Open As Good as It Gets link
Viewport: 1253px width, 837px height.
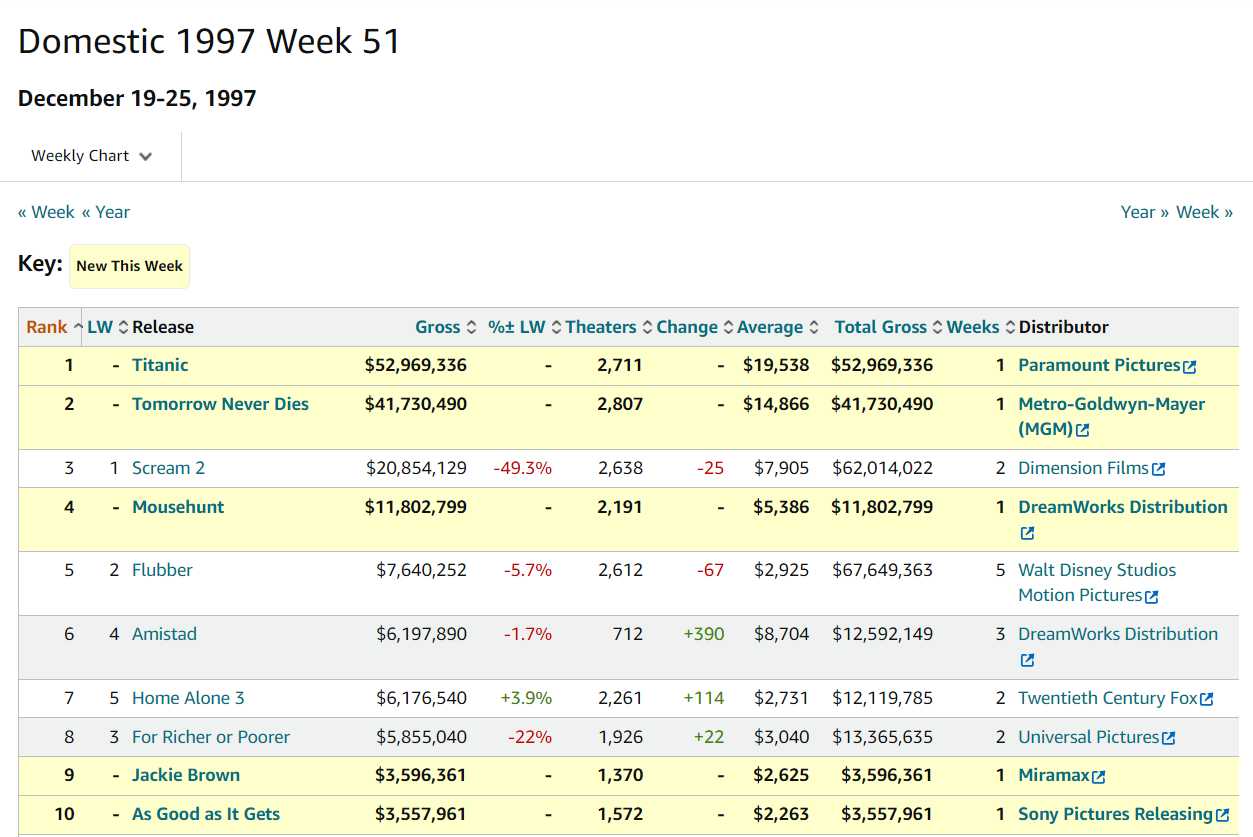click(x=206, y=814)
